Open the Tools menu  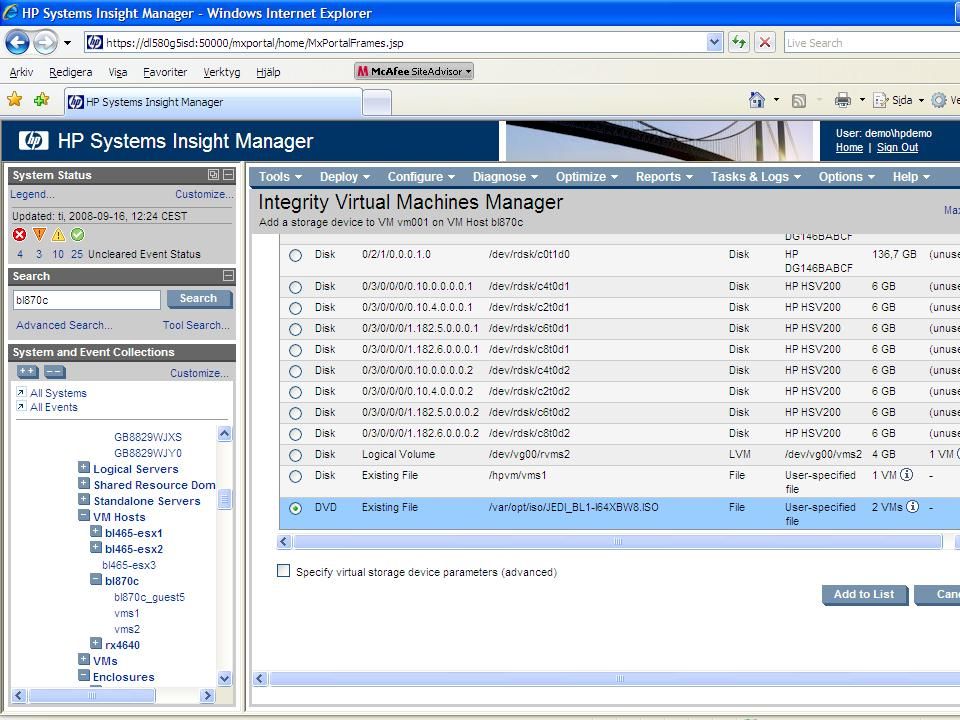(280, 176)
